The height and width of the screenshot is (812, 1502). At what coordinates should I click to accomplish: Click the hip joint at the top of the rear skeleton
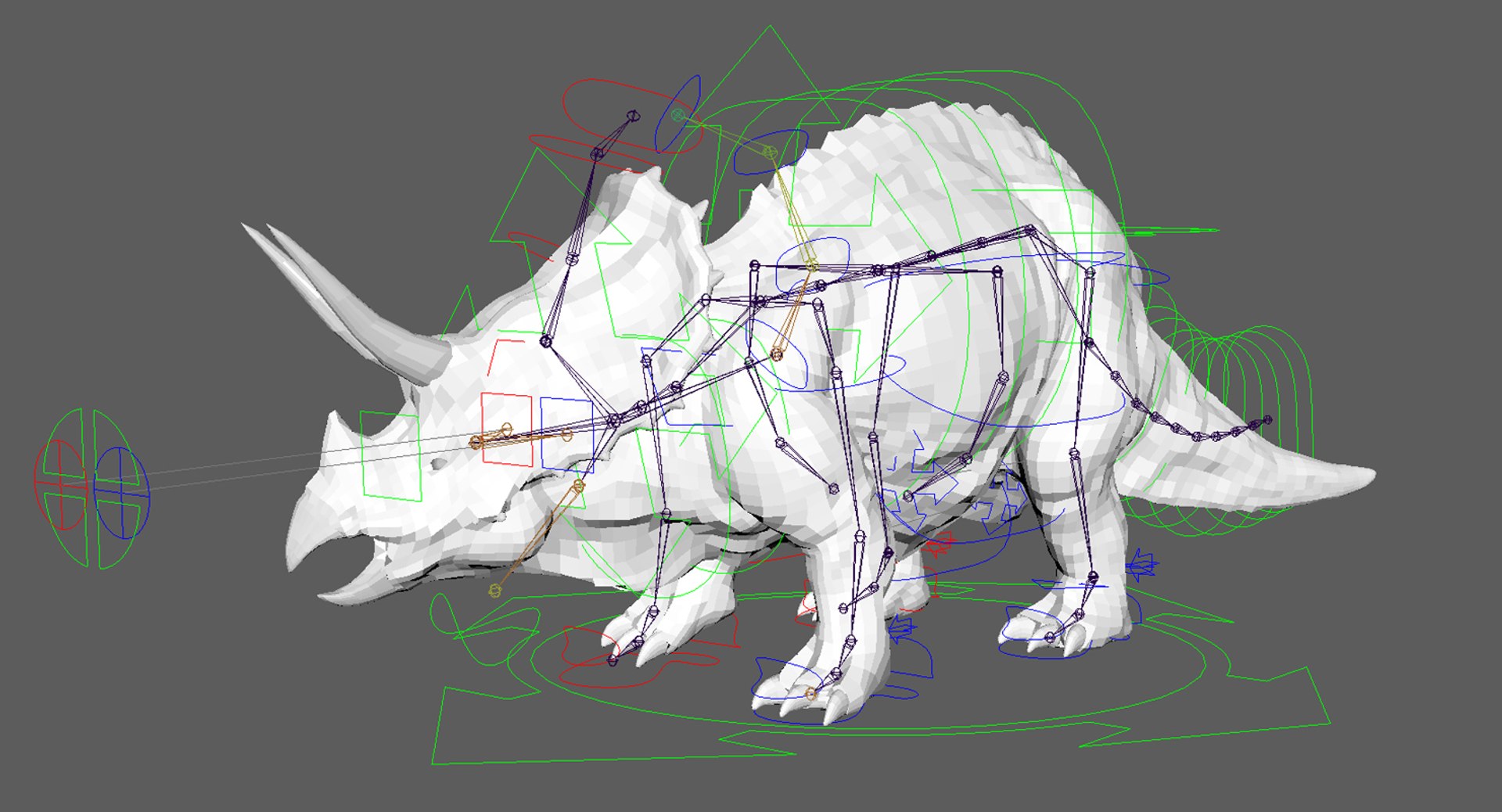point(1031,229)
